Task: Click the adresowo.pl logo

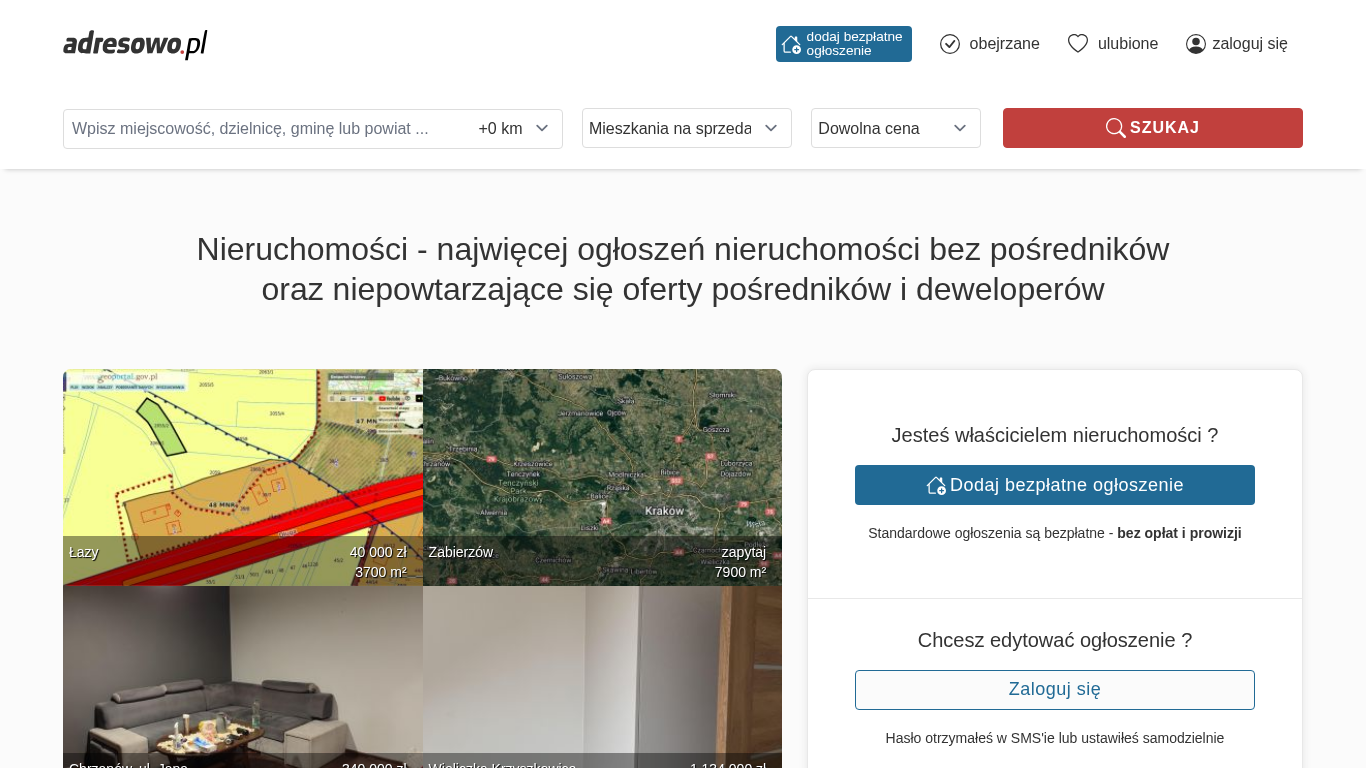Action: click(x=135, y=44)
